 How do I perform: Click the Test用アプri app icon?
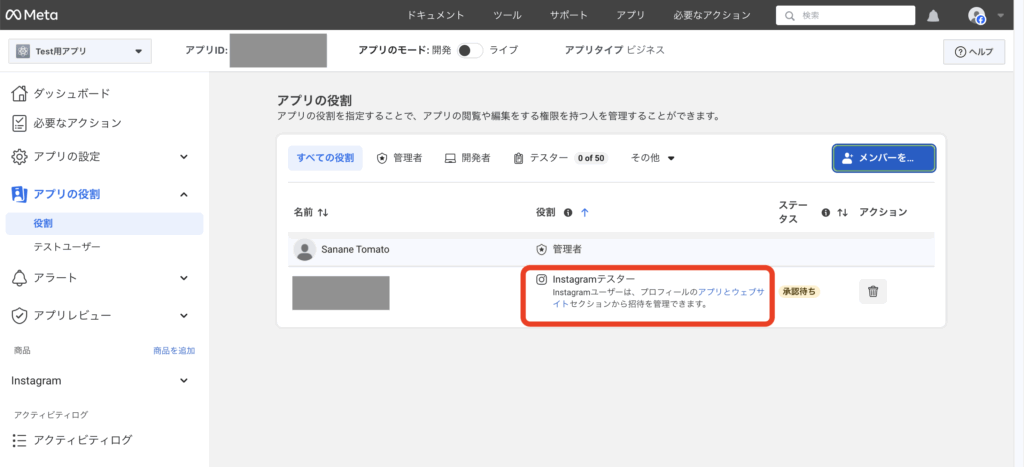24,52
